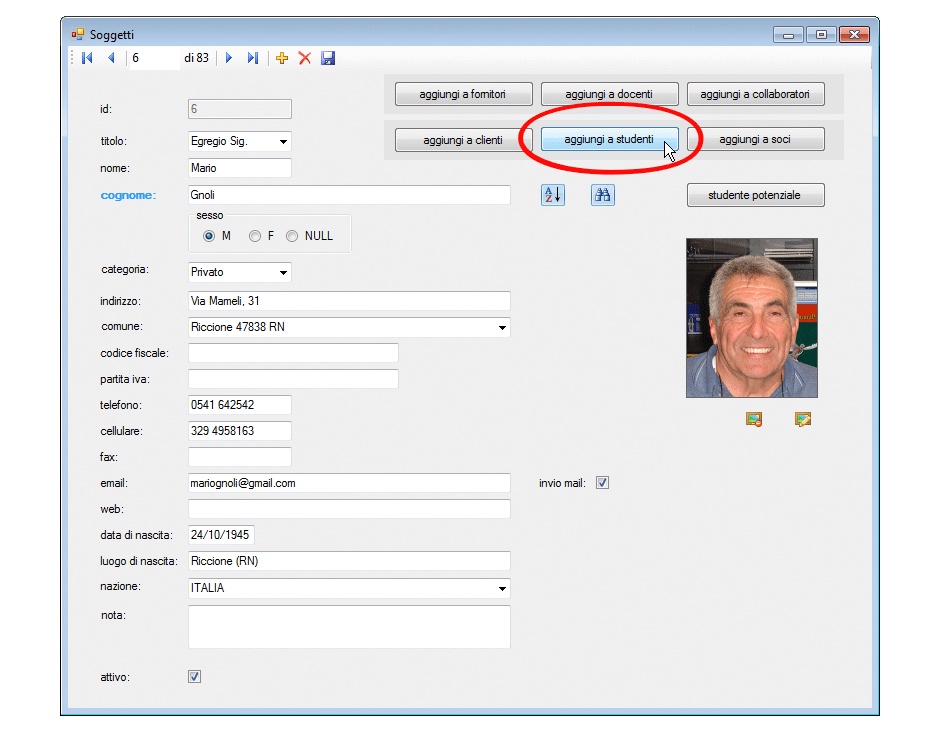Click cognome field containing Gnoli

coord(349,195)
